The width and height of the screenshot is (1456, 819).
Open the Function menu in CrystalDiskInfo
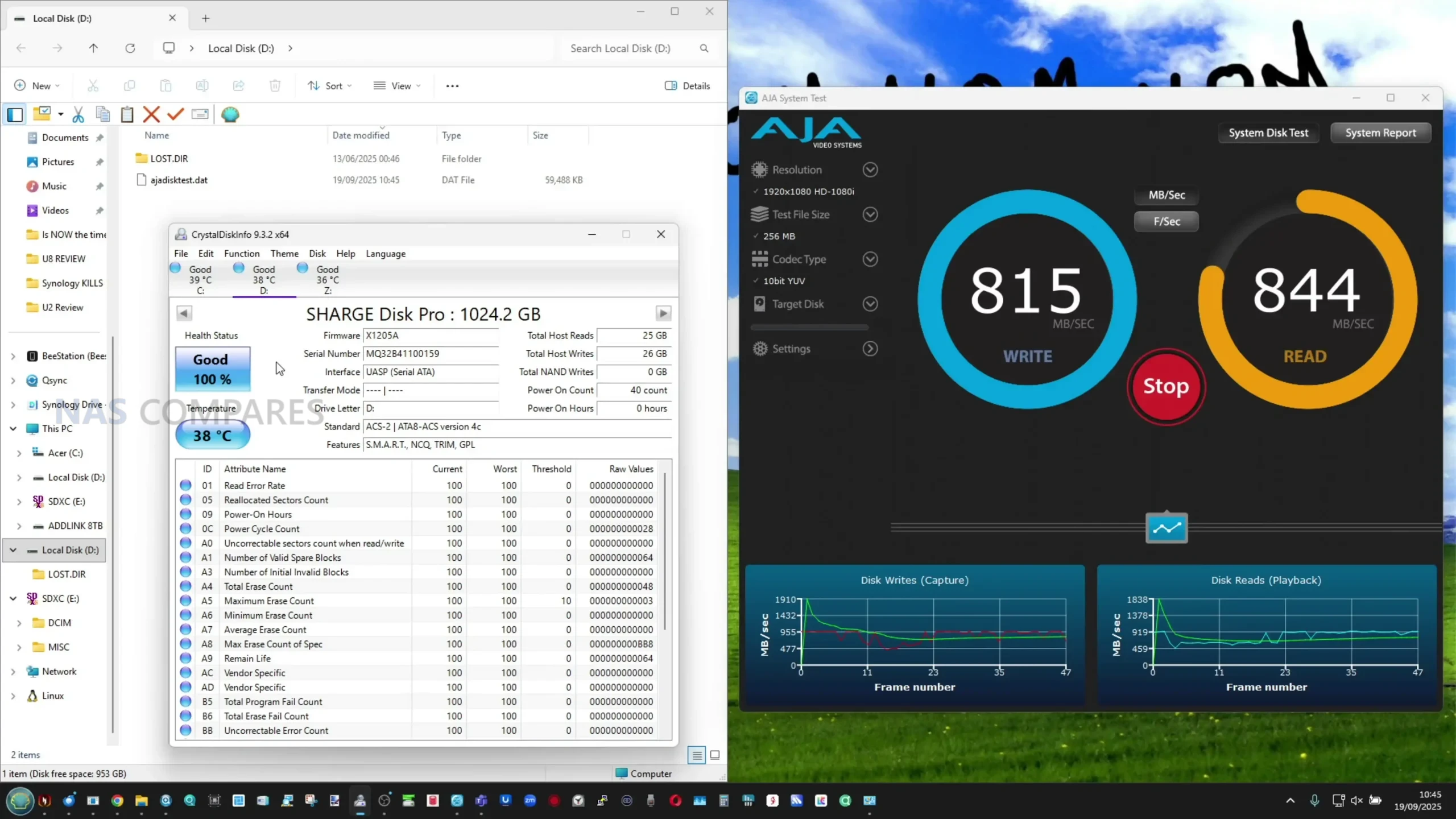[x=241, y=254]
